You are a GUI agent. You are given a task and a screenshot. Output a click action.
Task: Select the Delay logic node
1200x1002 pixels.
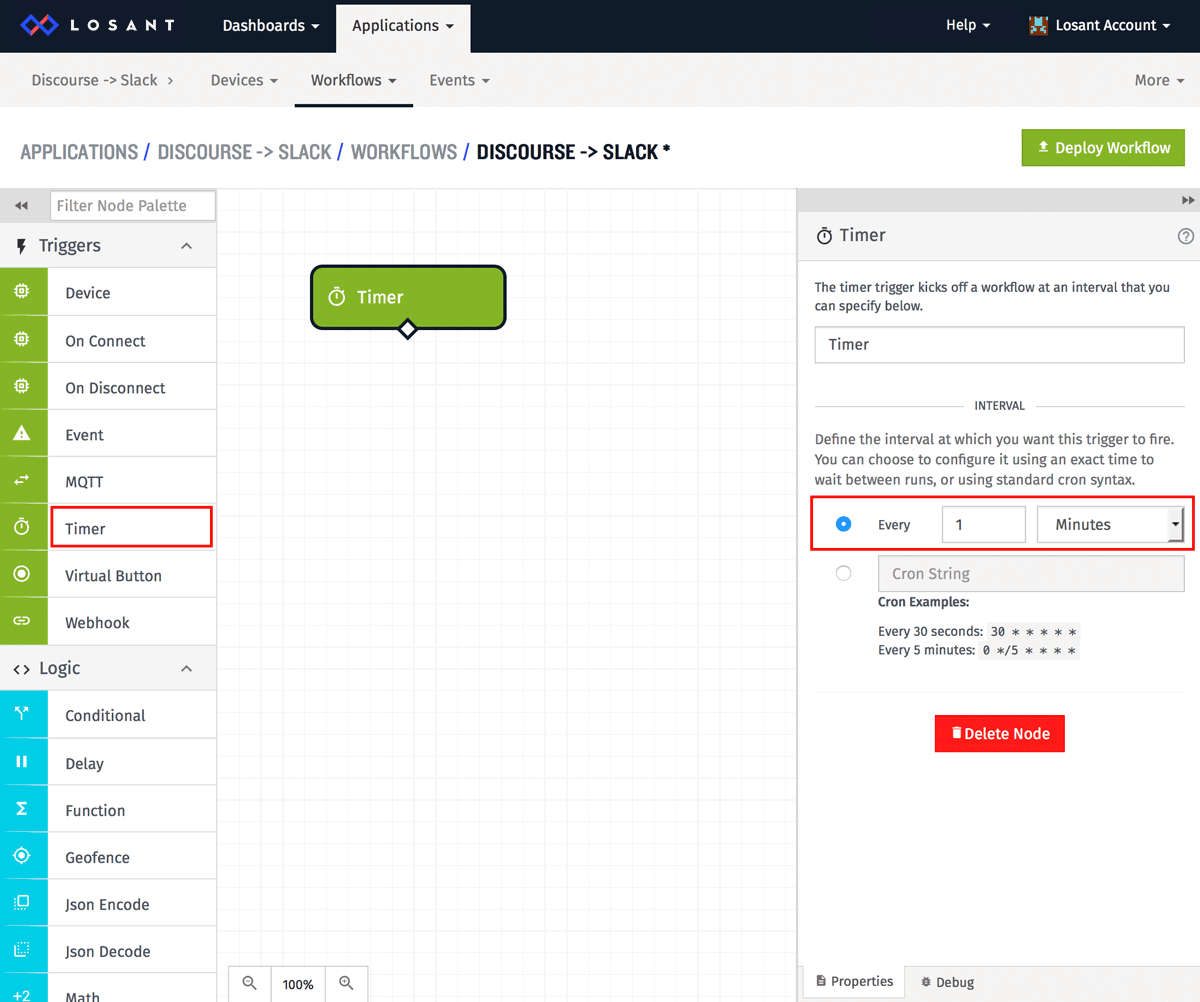pyautogui.click(x=108, y=763)
